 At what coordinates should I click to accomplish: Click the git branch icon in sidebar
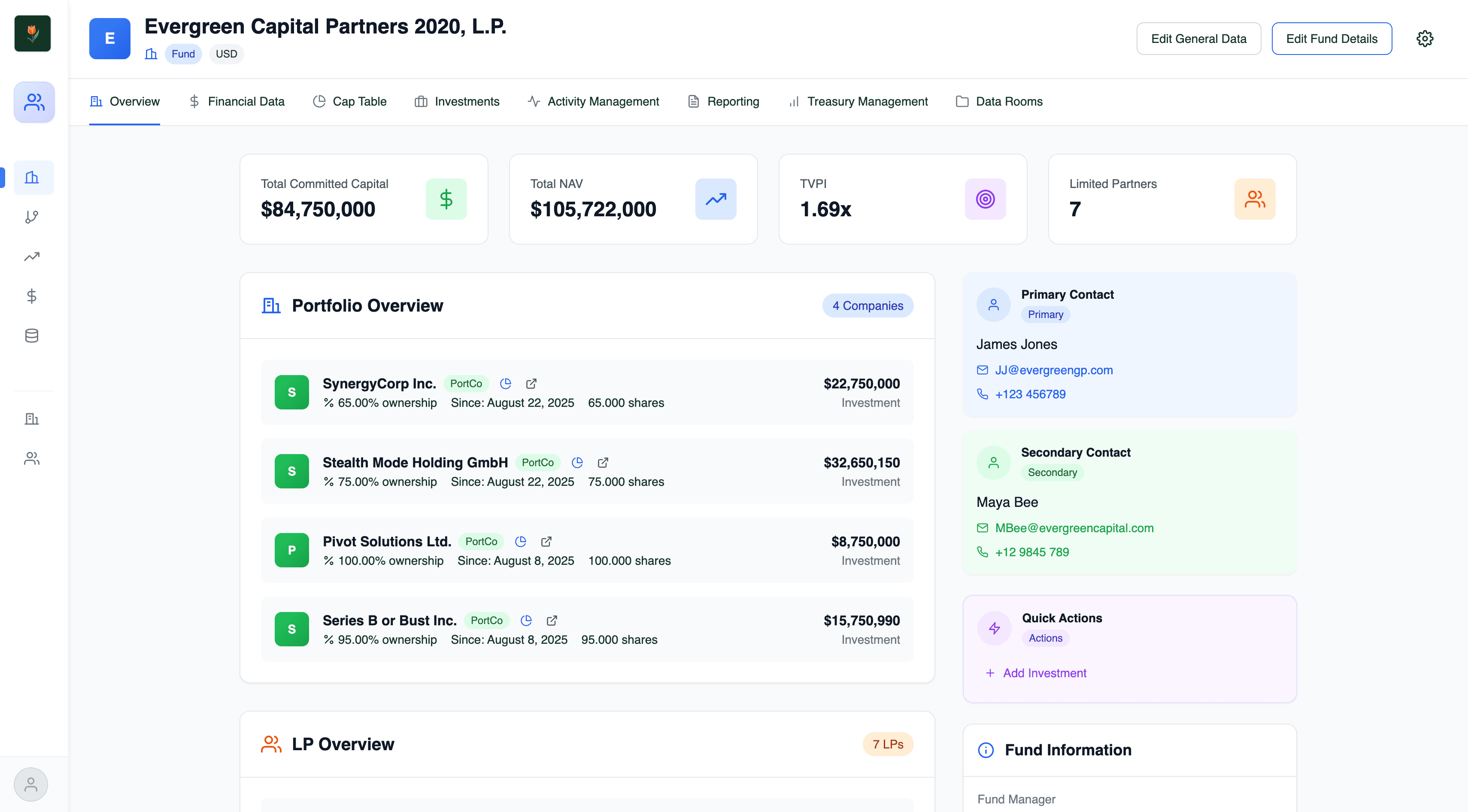pyautogui.click(x=32, y=217)
